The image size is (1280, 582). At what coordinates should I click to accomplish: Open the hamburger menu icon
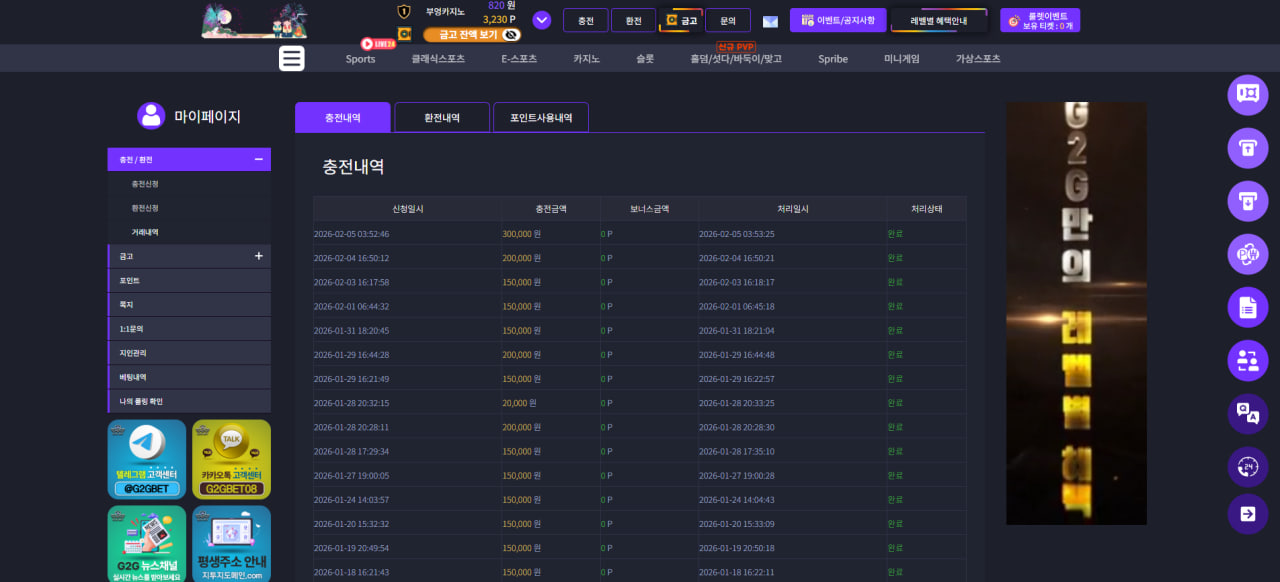pos(291,58)
